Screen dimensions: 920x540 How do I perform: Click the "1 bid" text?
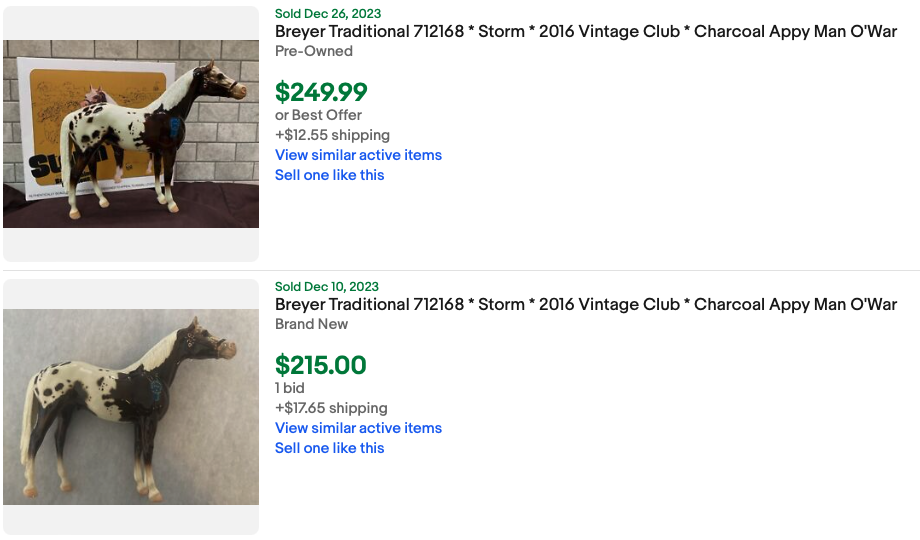pos(290,388)
